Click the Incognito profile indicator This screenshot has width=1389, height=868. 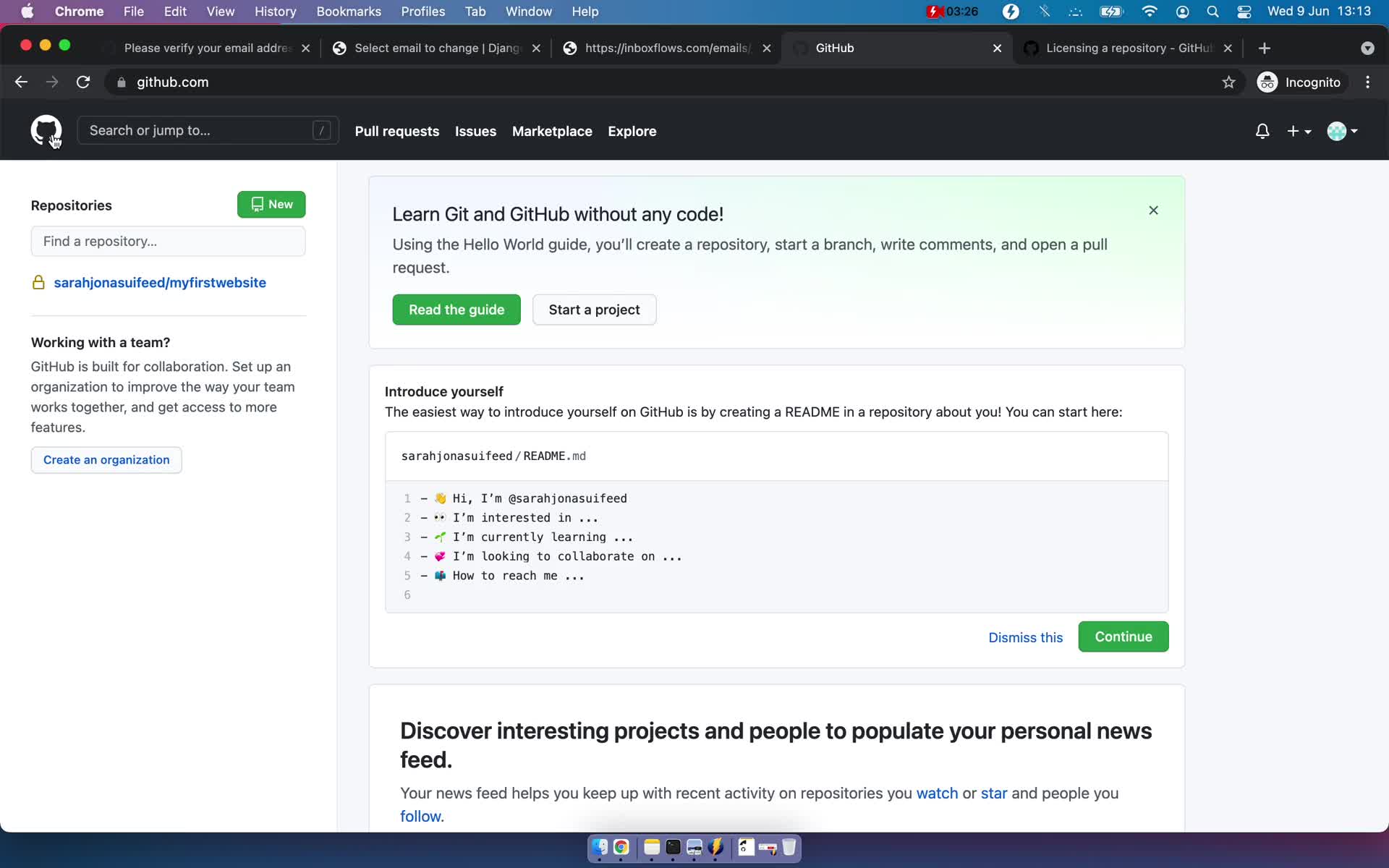pos(1299,82)
